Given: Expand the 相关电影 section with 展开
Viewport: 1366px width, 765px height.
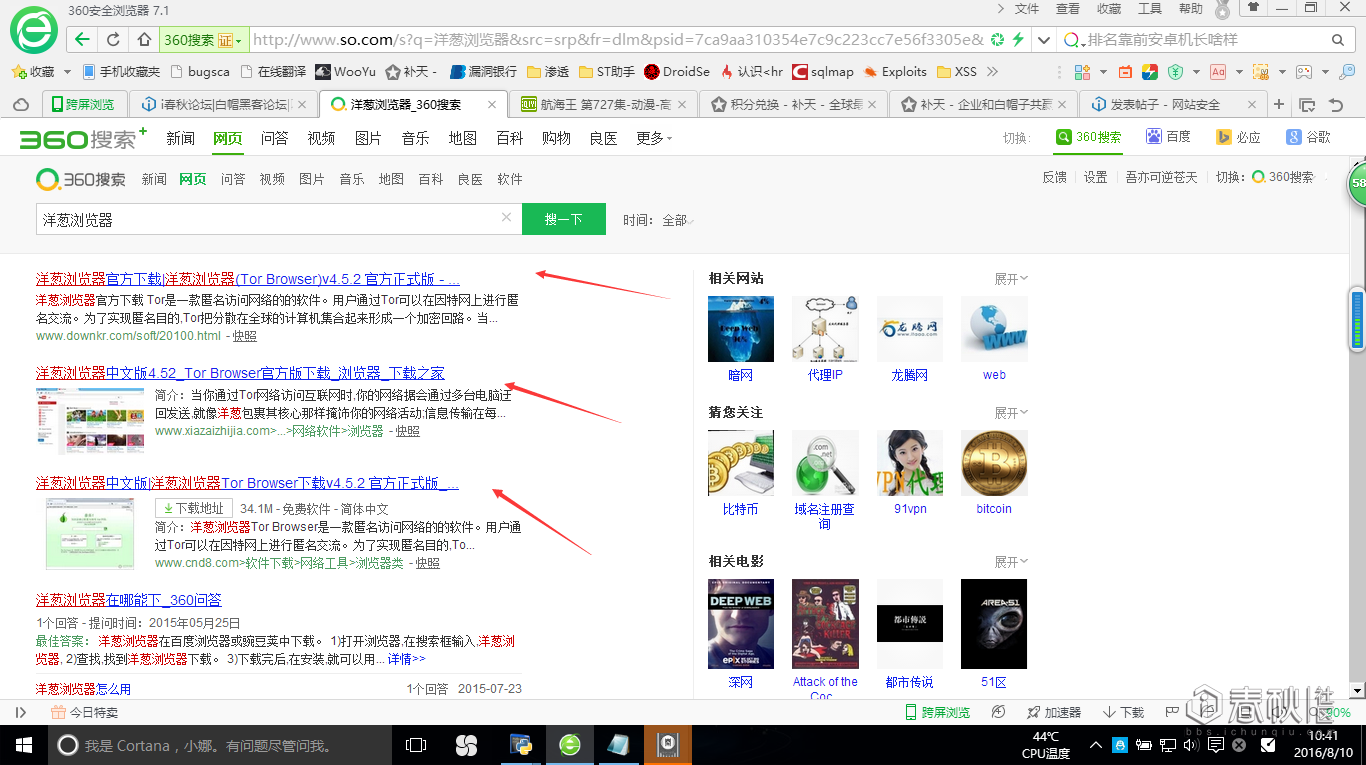Looking at the screenshot, I should click(1011, 562).
